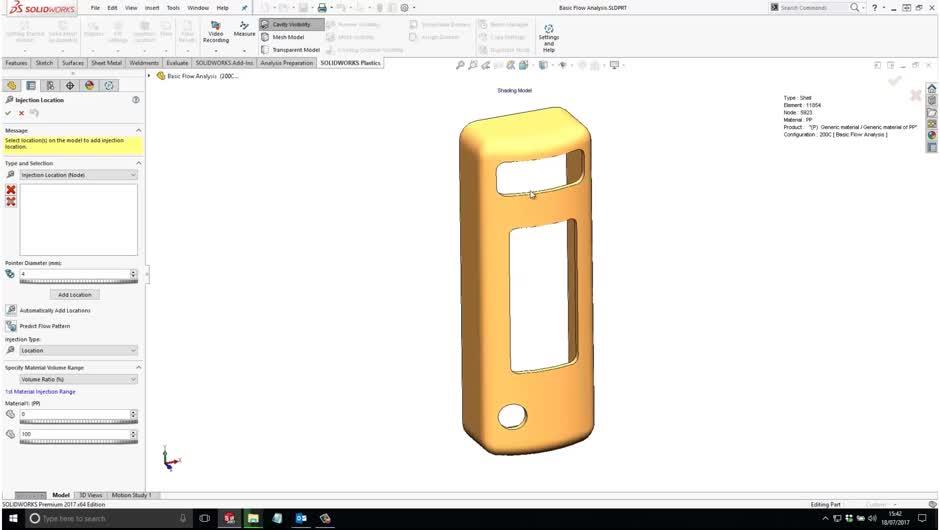Toggle Cavity Visibility
940x530 pixels.
(x=291, y=24)
